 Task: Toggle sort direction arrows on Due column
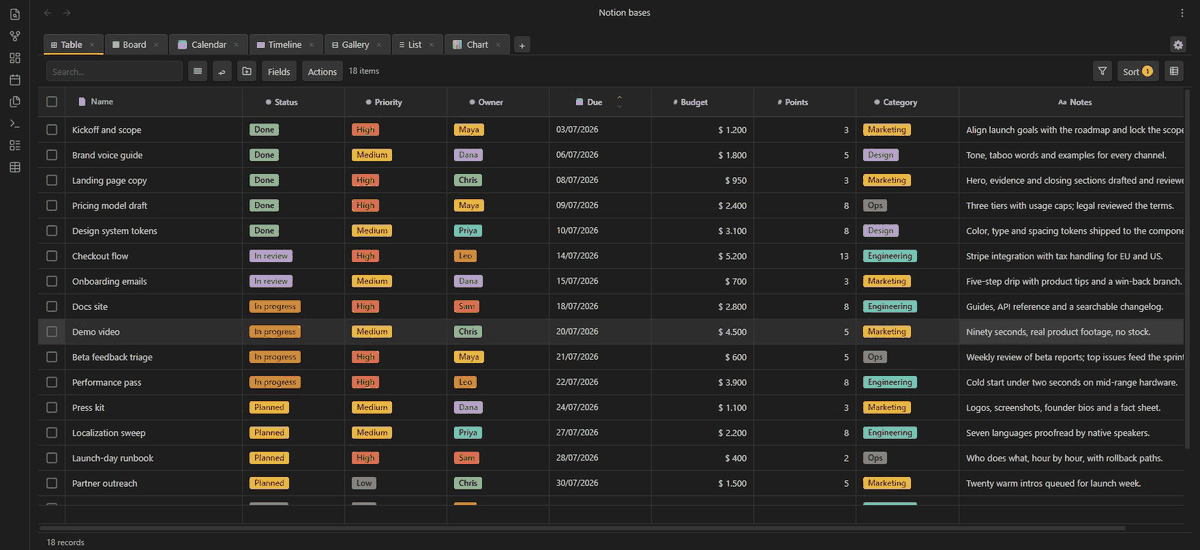[619, 102]
